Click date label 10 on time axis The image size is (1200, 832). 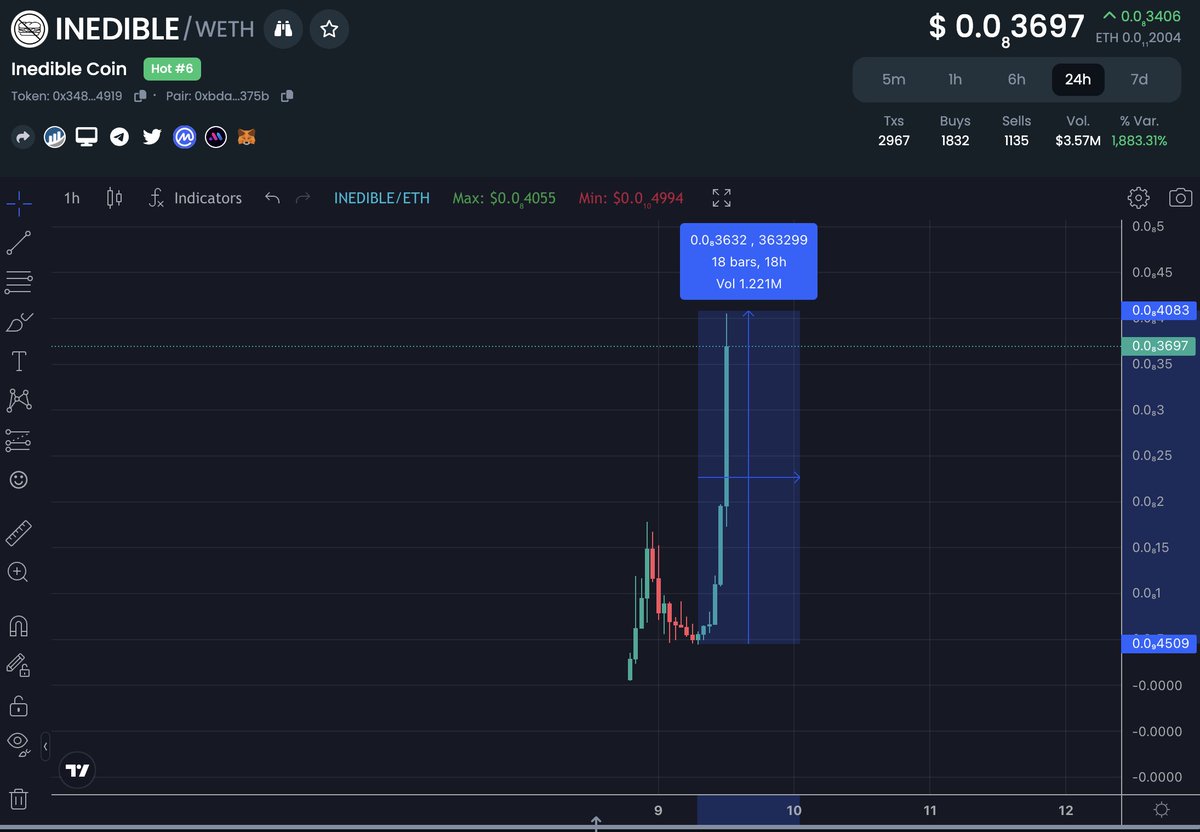[x=794, y=810]
